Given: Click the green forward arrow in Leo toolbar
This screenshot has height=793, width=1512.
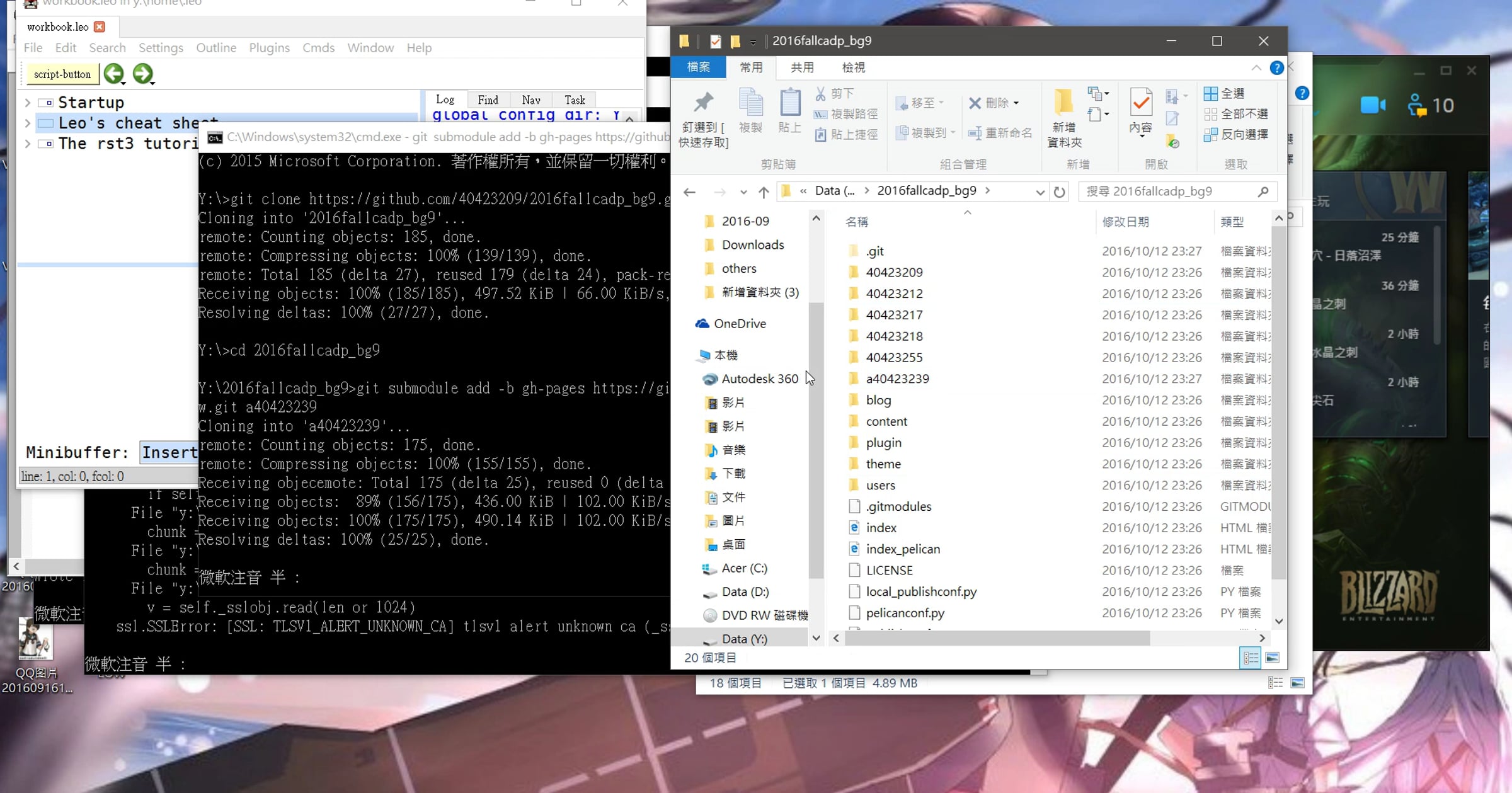Looking at the screenshot, I should [x=143, y=74].
